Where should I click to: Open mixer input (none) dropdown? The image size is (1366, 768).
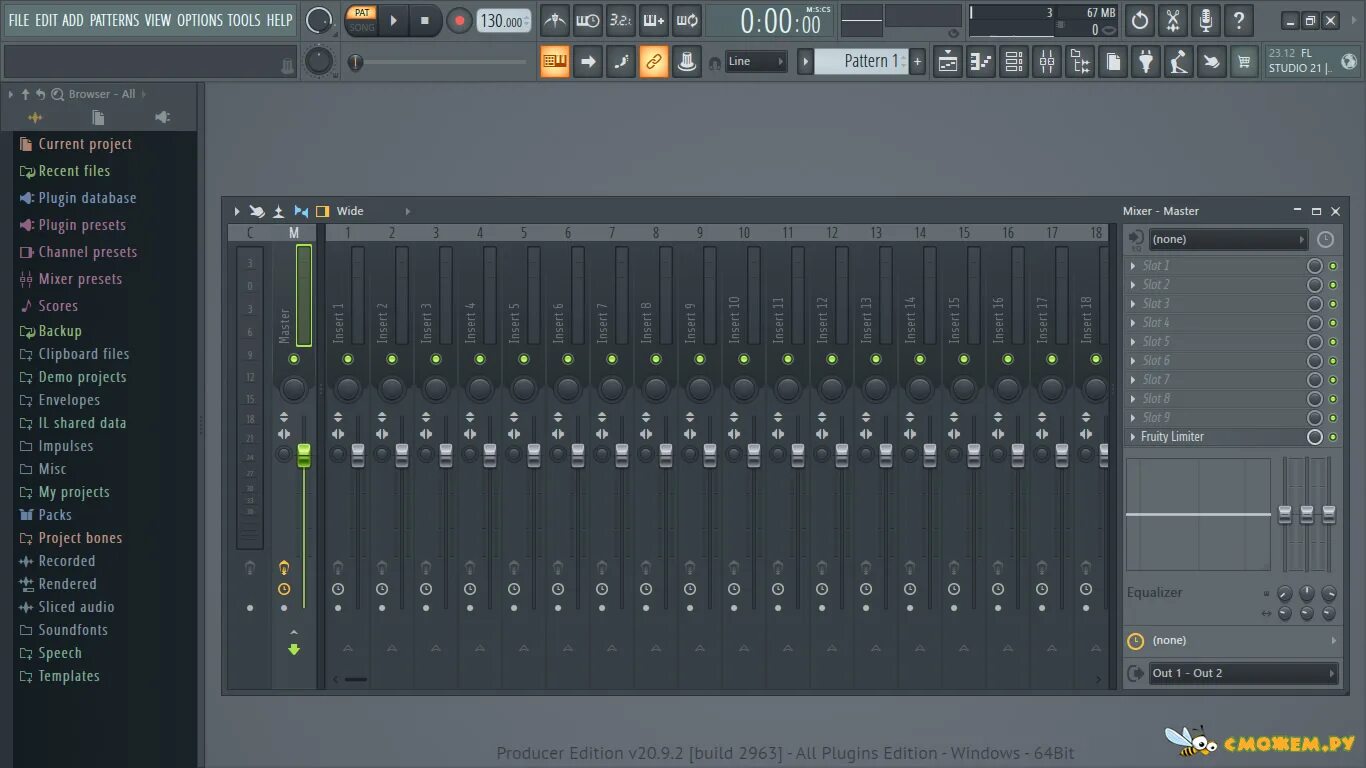point(1228,239)
